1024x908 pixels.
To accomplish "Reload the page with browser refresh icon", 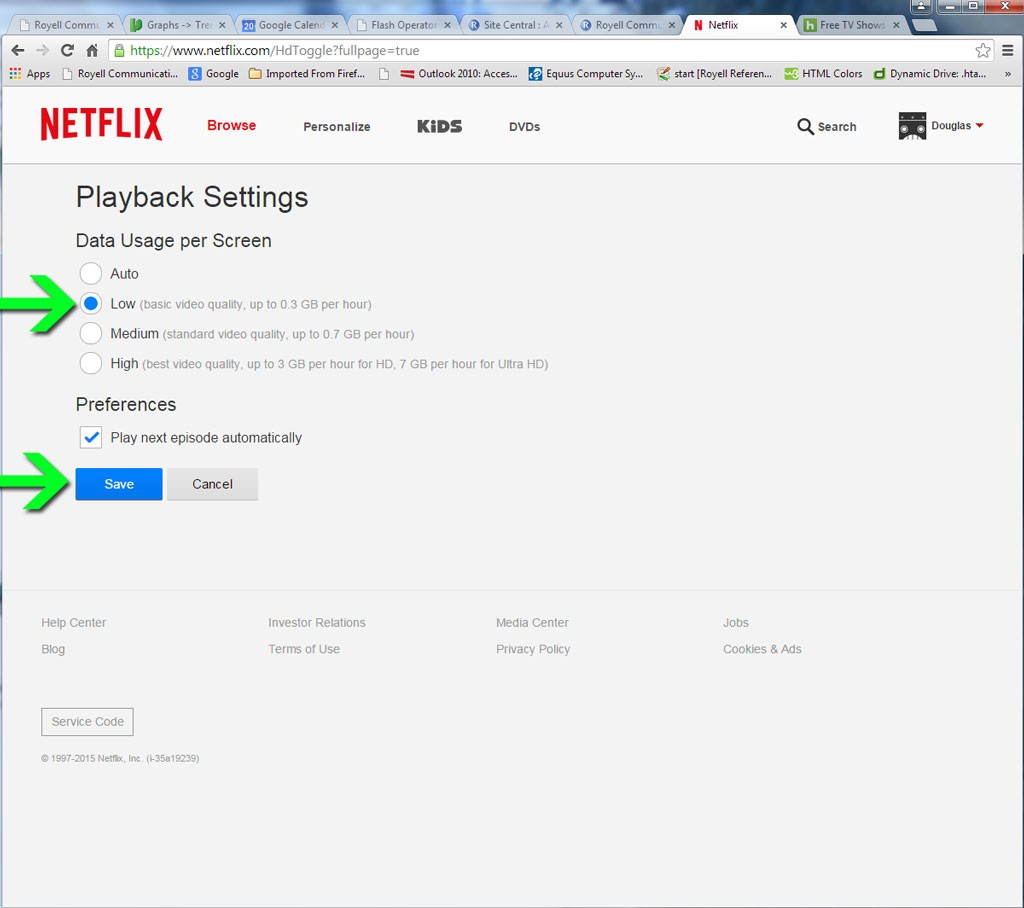I will (x=67, y=50).
